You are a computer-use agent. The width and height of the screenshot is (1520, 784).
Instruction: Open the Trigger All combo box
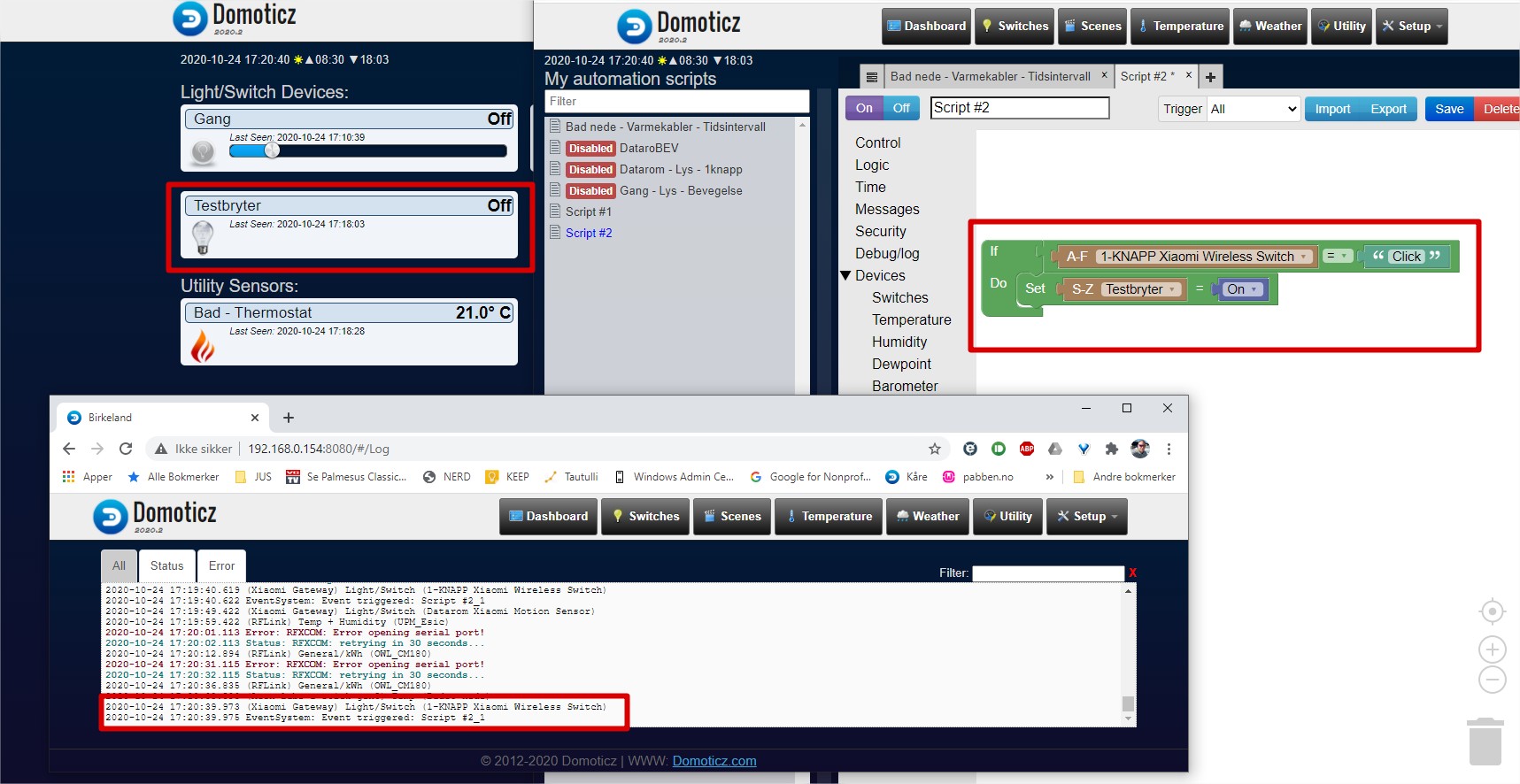(x=1254, y=109)
